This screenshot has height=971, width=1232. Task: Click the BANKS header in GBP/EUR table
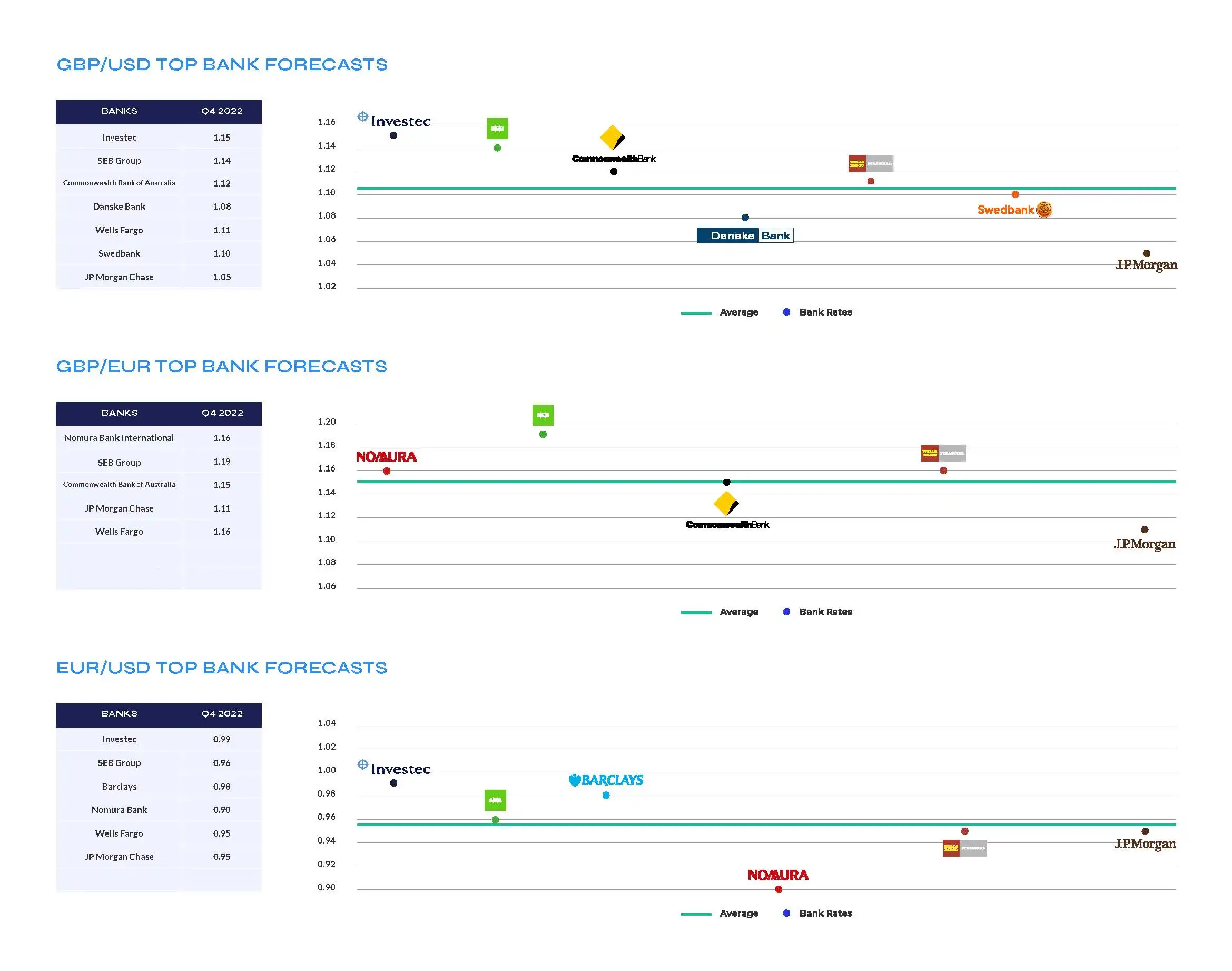120,413
